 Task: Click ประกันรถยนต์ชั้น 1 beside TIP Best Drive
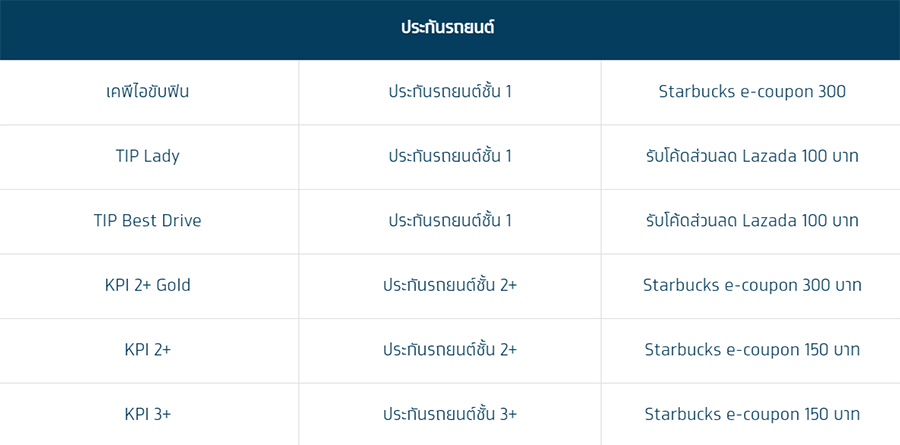tap(450, 221)
